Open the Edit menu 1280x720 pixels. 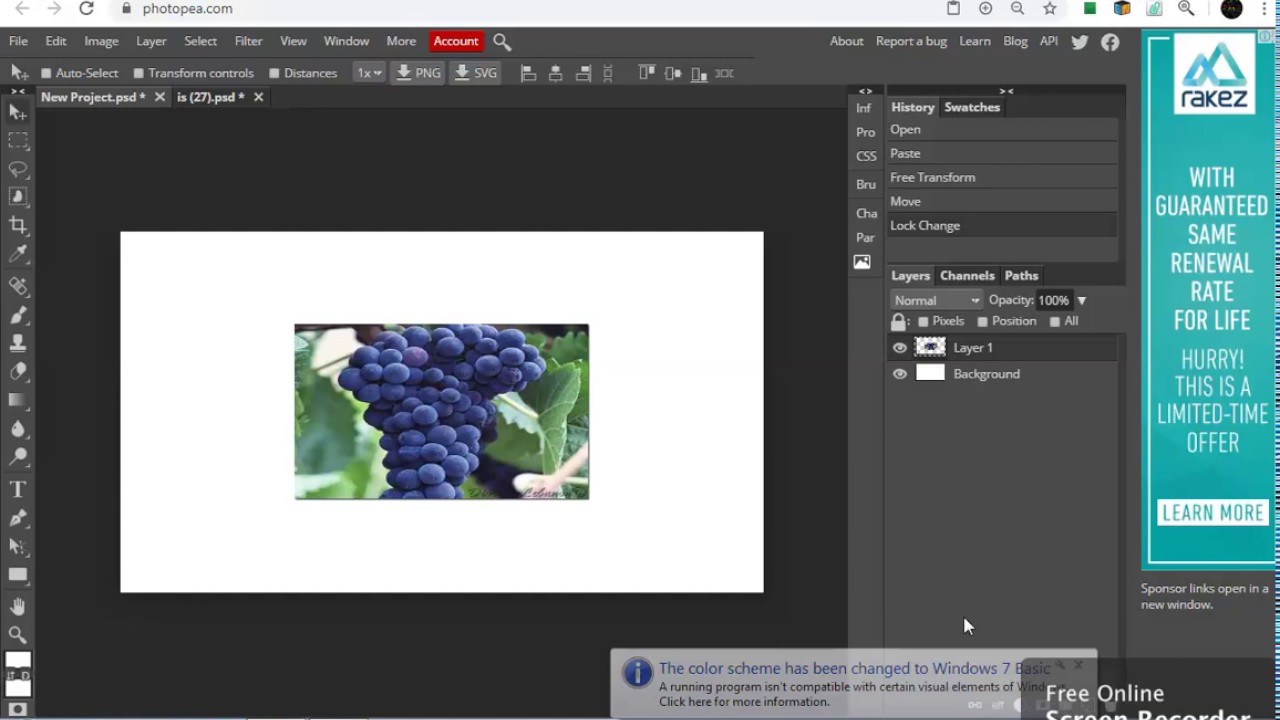coord(56,41)
